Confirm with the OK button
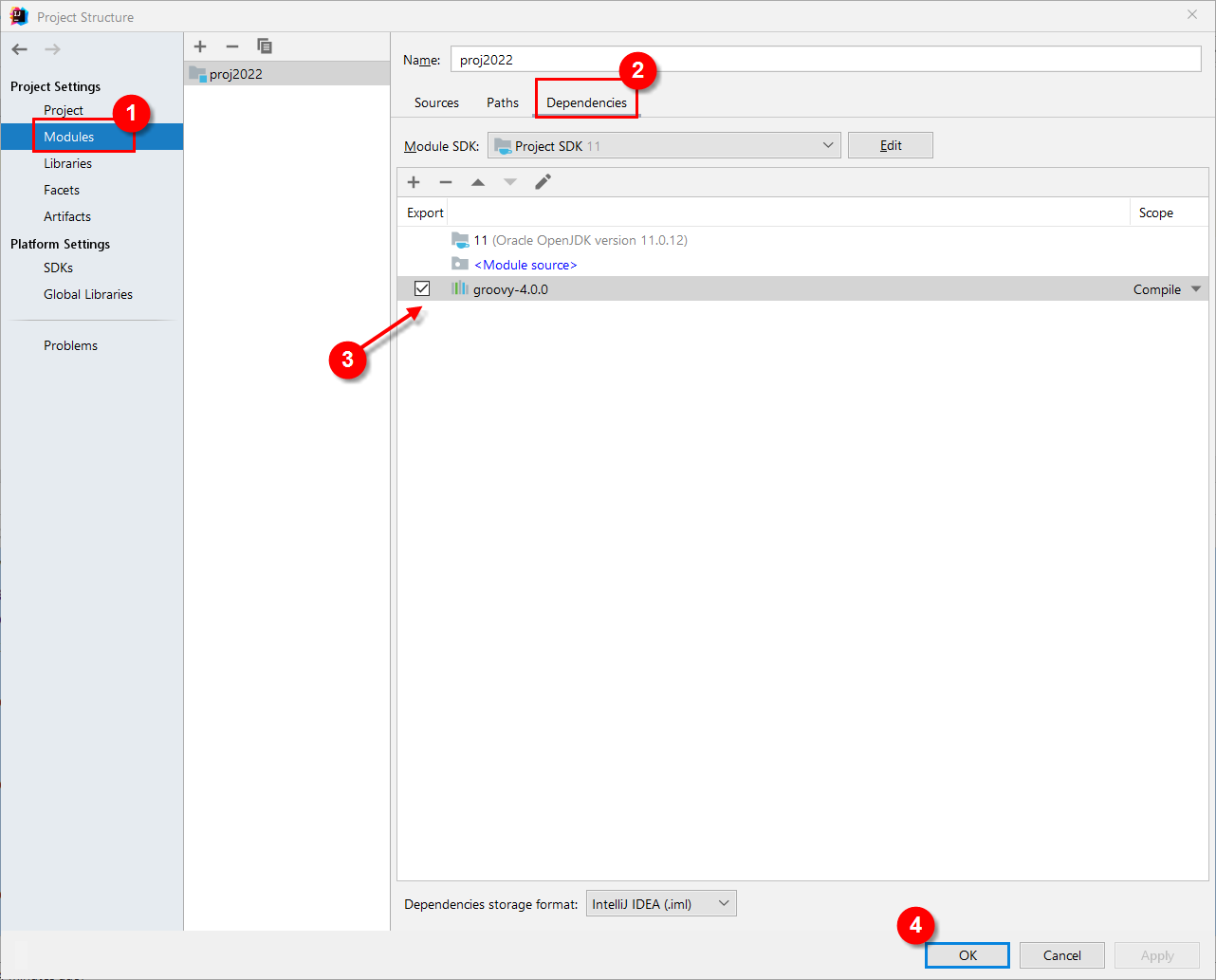 click(x=967, y=955)
